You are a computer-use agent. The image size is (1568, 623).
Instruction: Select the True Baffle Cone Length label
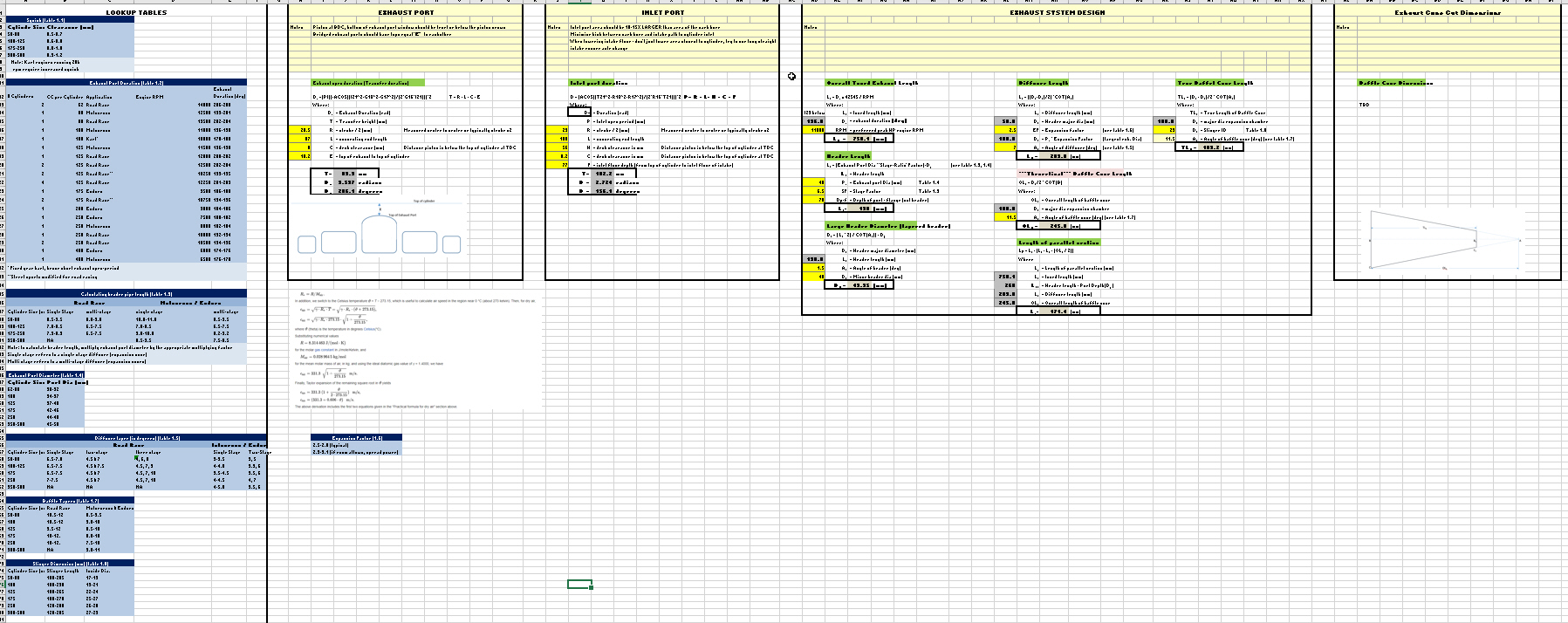[1215, 83]
